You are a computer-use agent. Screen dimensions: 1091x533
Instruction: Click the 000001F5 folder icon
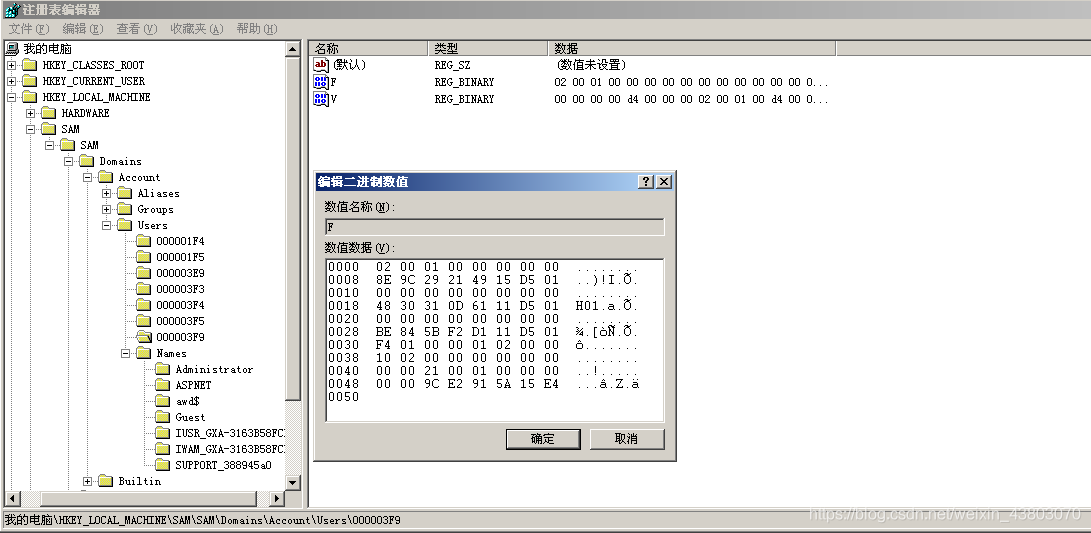point(143,257)
